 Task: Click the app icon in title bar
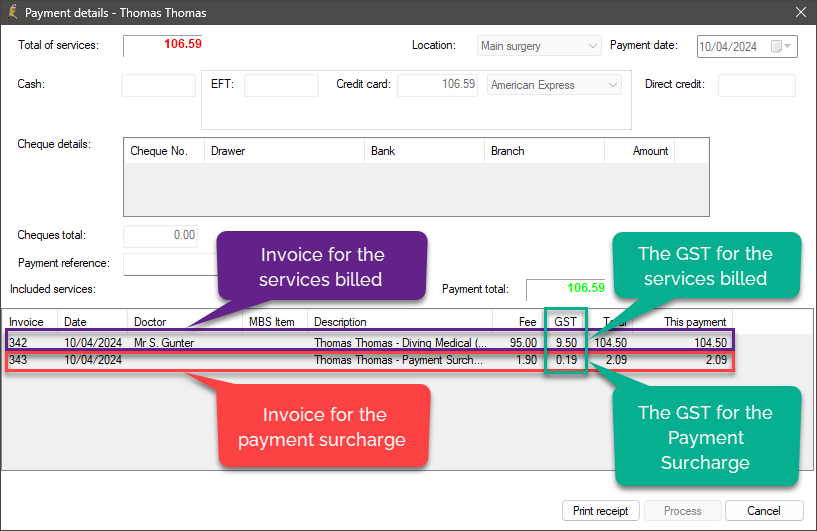click(x=12, y=12)
